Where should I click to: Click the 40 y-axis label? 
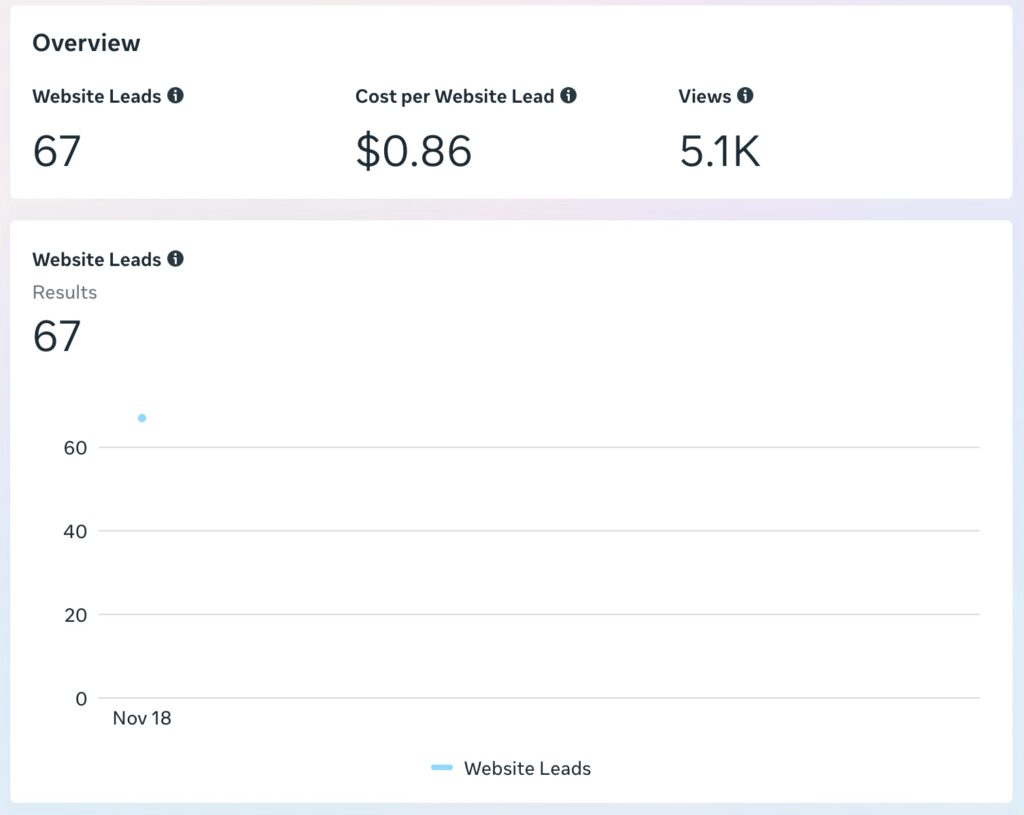click(x=75, y=532)
